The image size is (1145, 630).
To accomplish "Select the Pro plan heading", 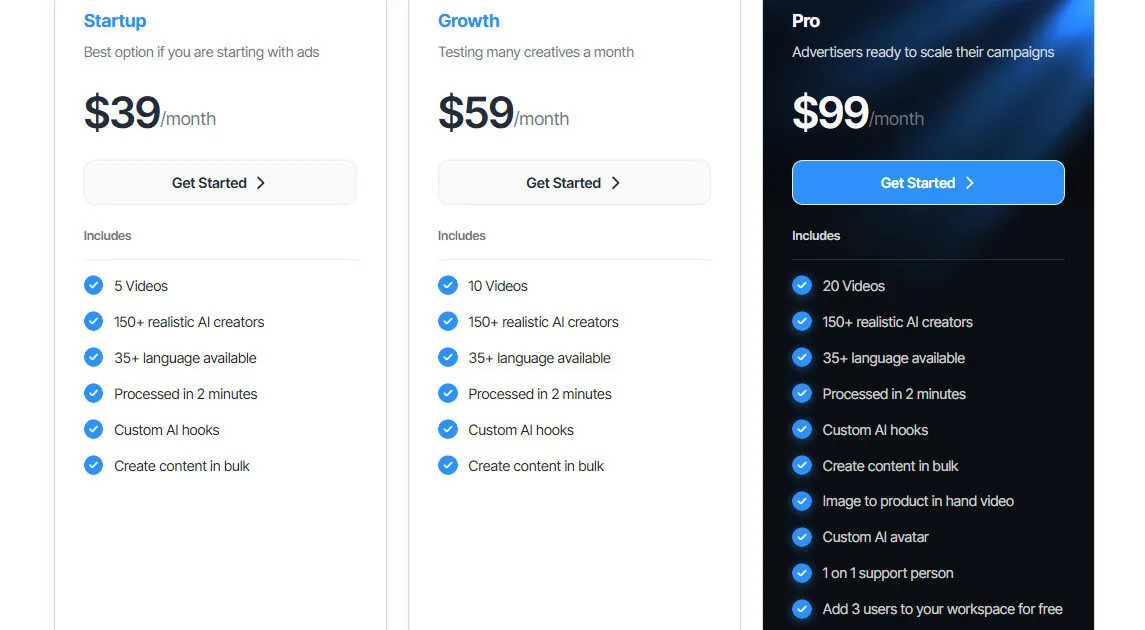I will (805, 20).
